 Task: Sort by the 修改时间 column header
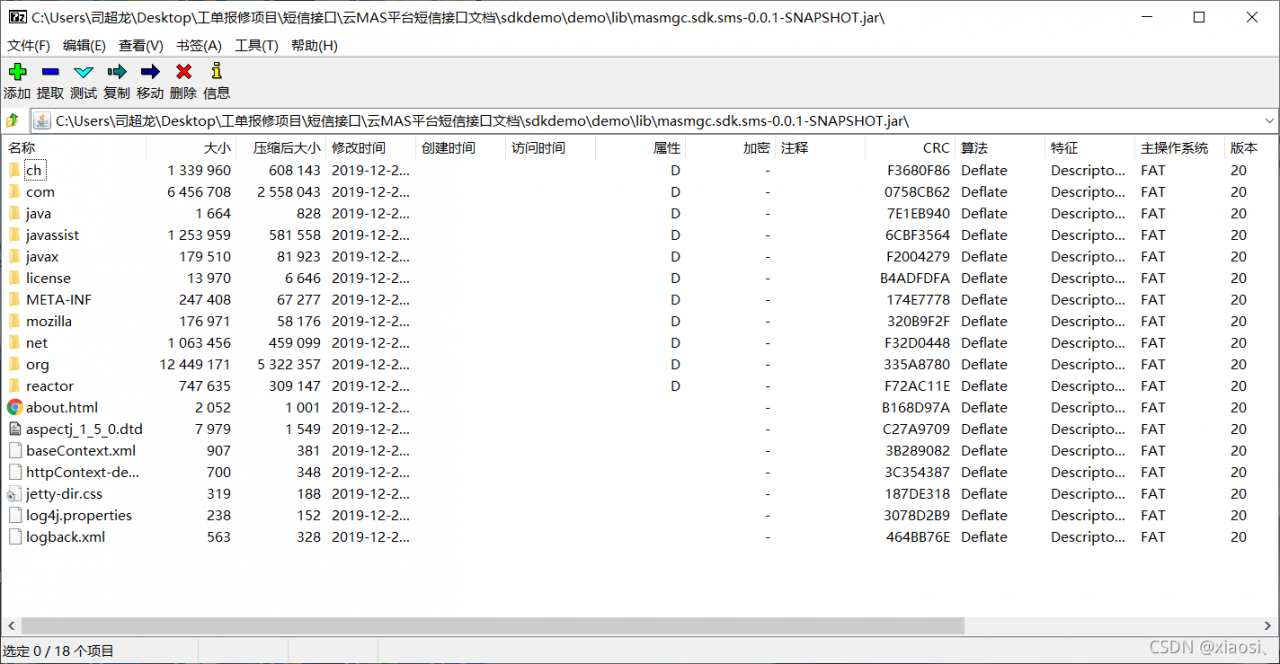pos(358,148)
